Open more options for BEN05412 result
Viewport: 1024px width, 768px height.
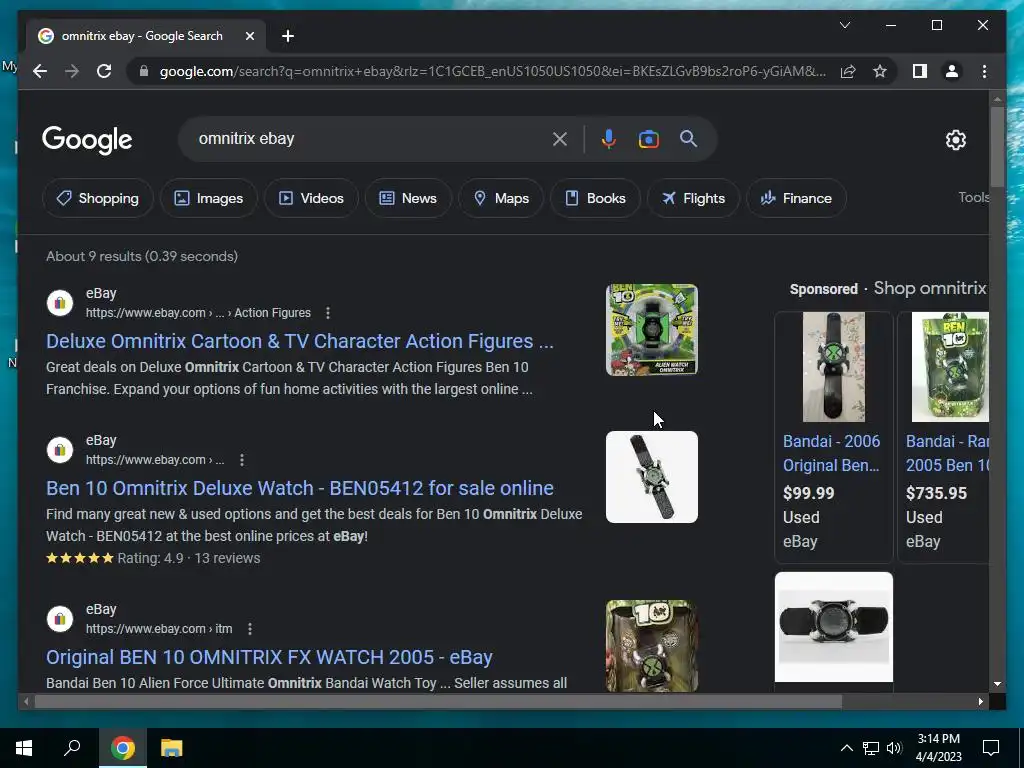[242, 460]
